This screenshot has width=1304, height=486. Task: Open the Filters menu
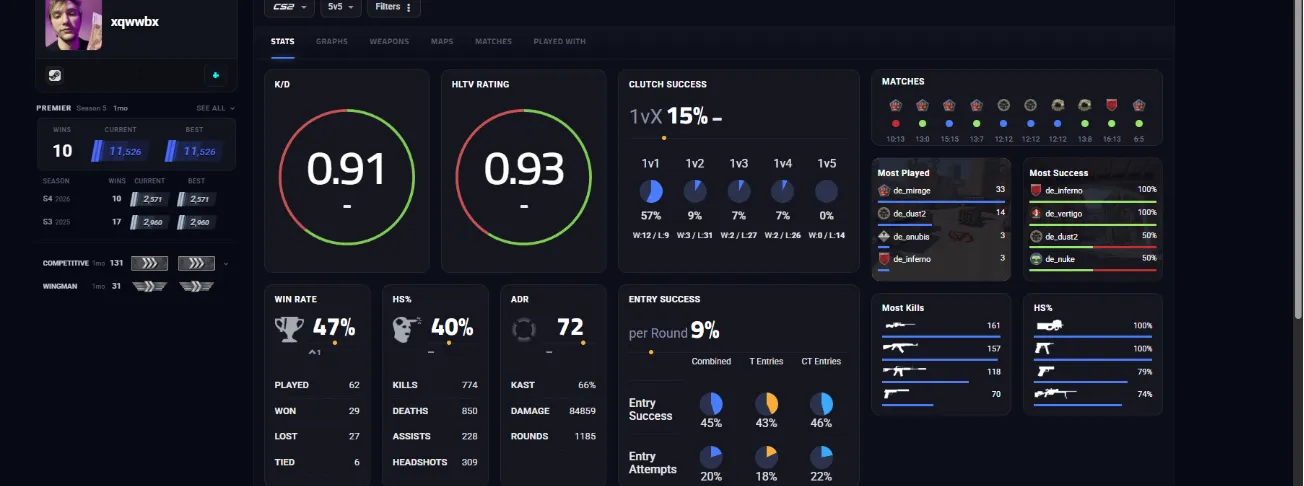(x=393, y=7)
